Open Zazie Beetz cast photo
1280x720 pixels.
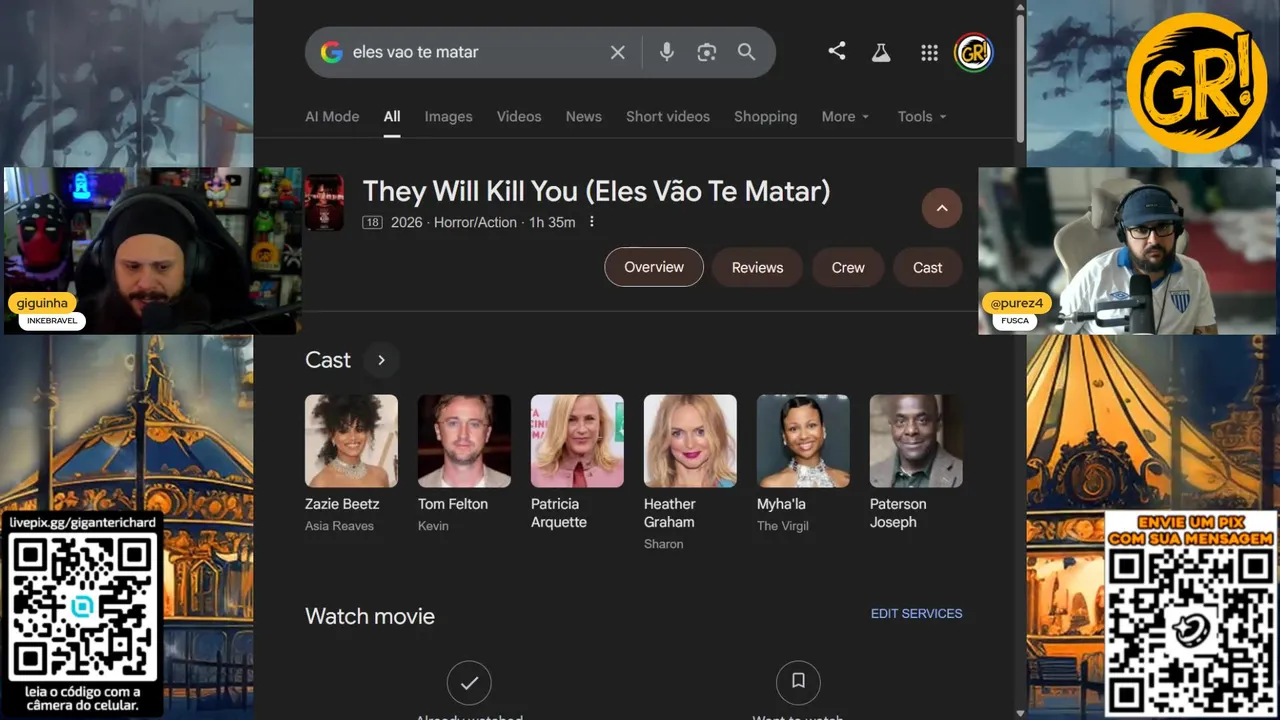(x=351, y=441)
